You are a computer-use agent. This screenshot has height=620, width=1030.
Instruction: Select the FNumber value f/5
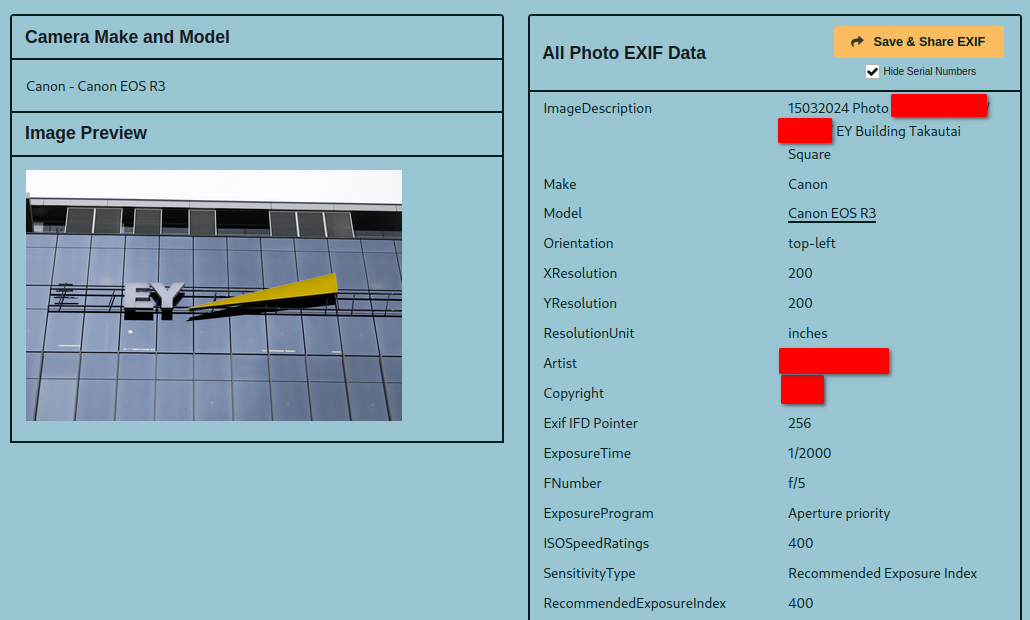(x=796, y=483)
